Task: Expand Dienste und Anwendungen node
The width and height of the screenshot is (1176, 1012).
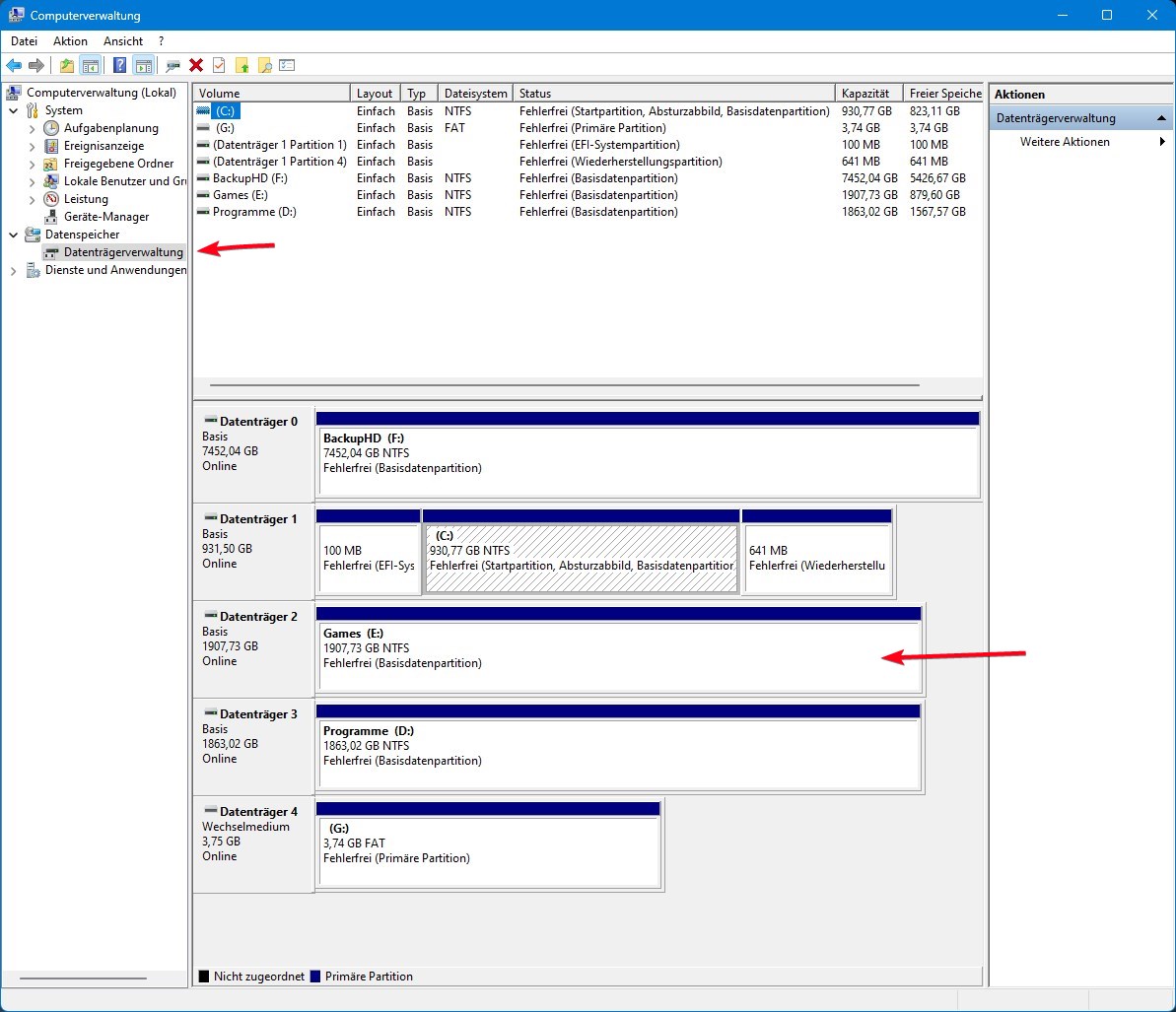Action: click(x=14, y=271)
